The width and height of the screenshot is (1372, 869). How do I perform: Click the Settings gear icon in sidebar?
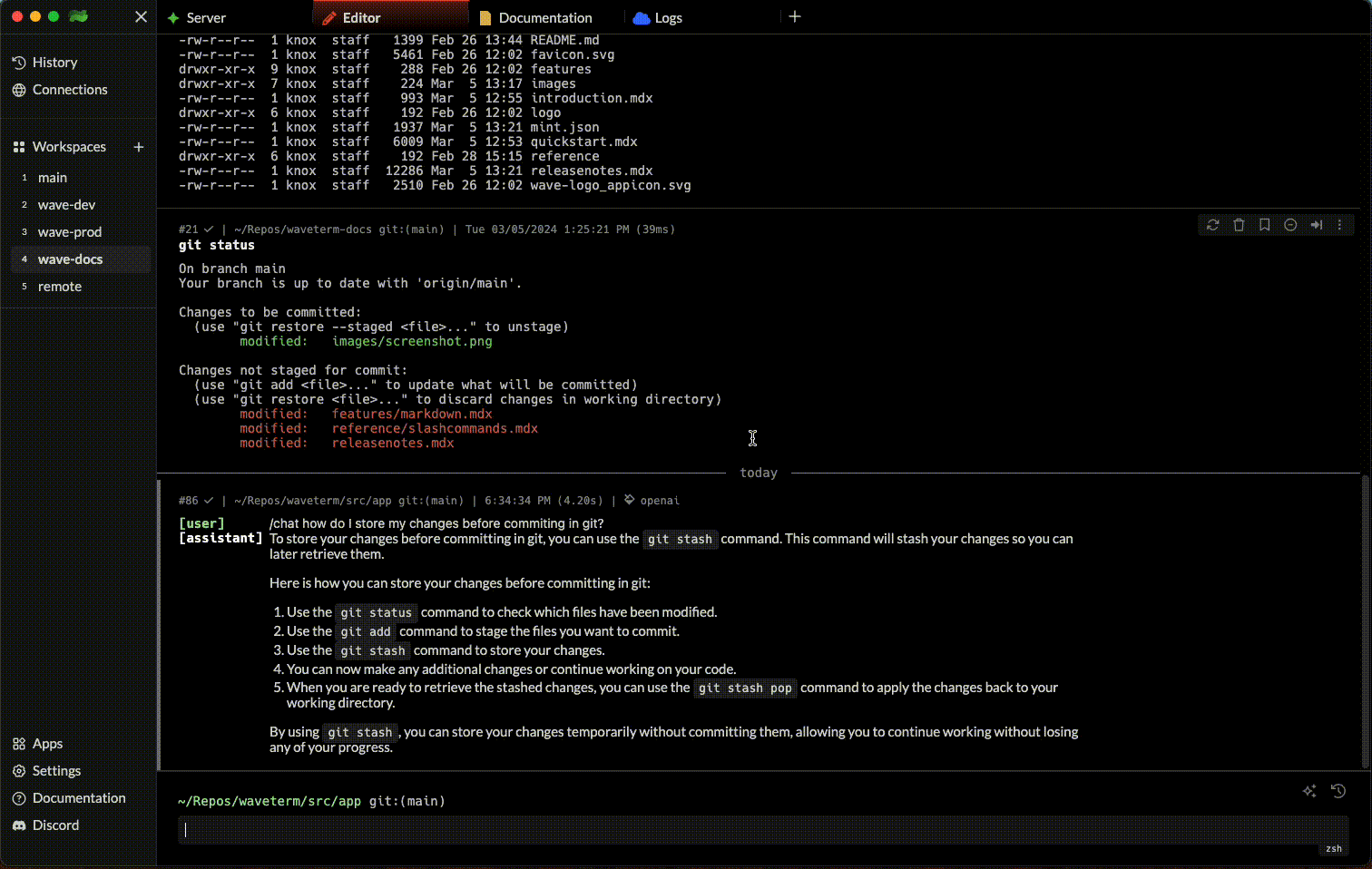[x=19, y=771]
